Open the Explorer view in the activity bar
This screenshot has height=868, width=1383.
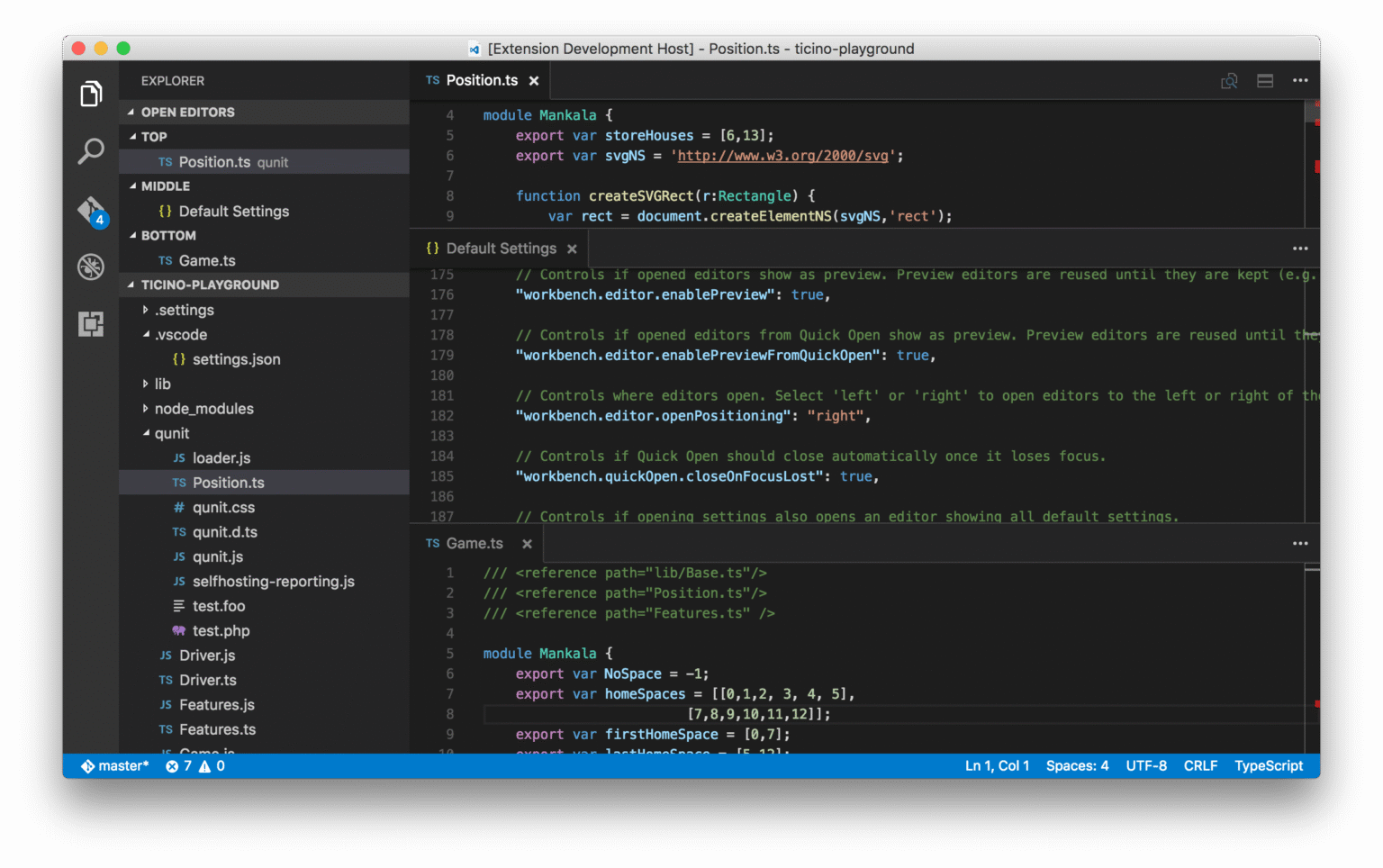[91, 94]
